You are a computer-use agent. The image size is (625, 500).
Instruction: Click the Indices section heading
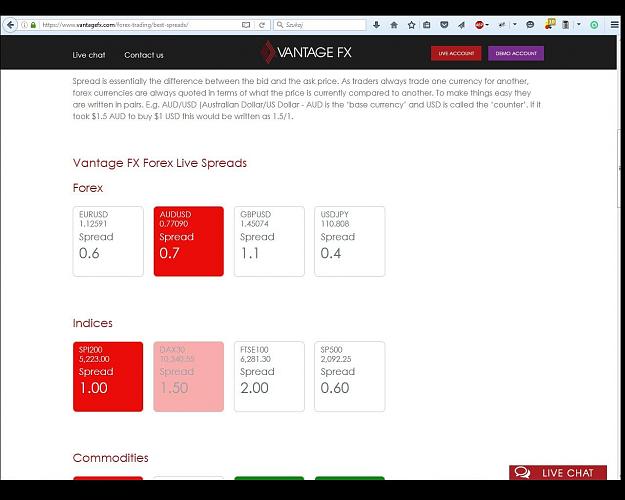click(92, 323)
